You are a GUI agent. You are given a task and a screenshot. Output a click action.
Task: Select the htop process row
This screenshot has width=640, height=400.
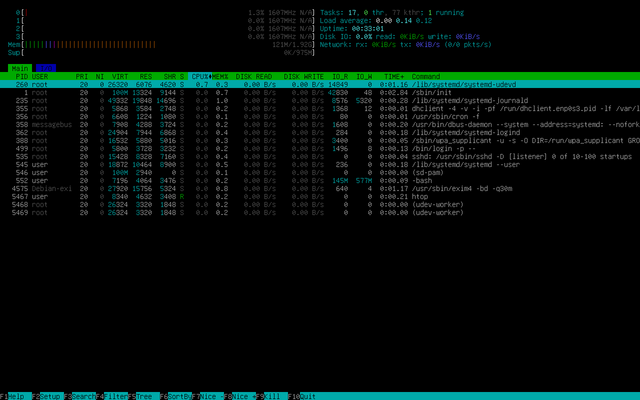(x=320, y=196)
